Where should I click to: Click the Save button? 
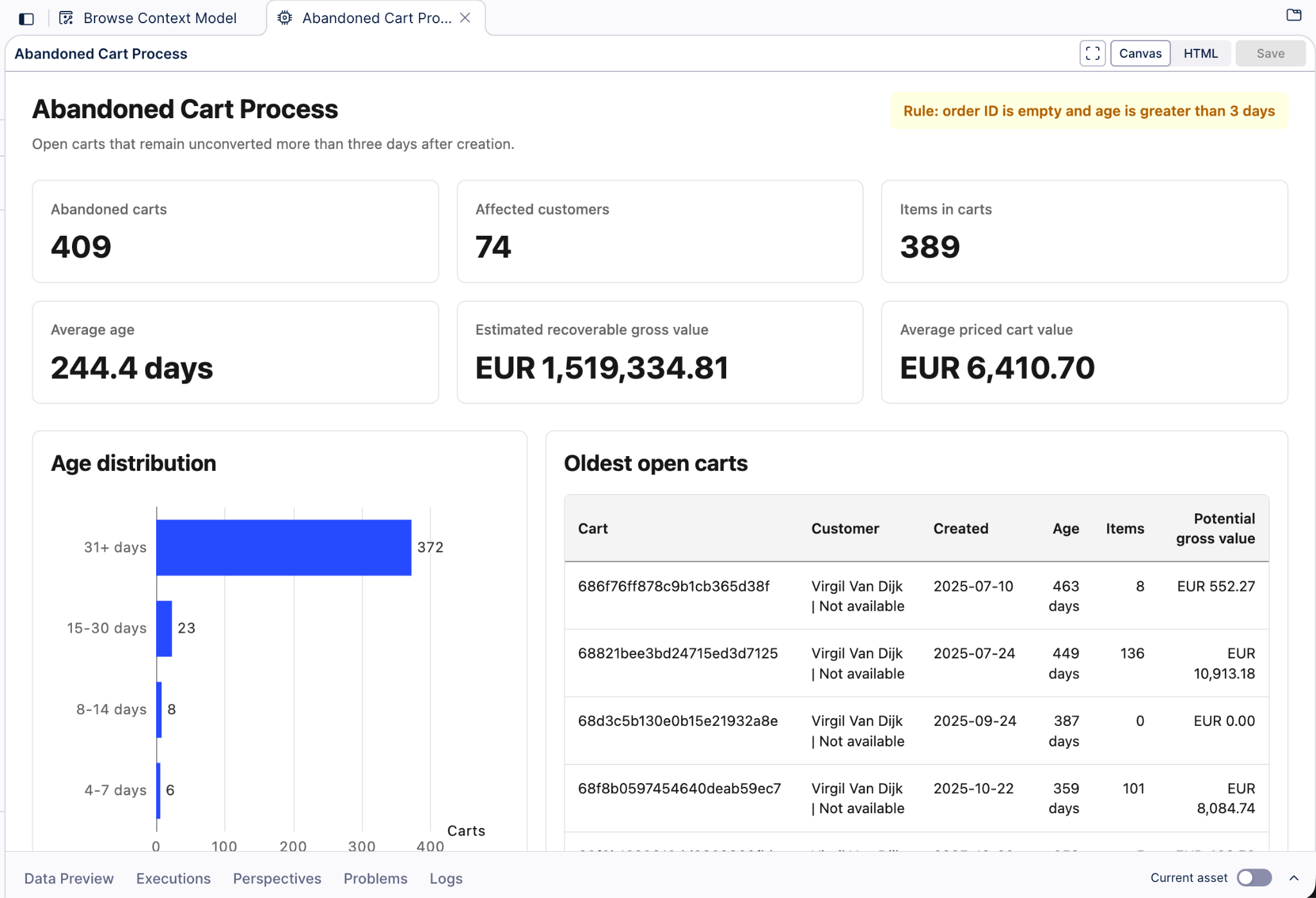click(x=1270, y=53)
